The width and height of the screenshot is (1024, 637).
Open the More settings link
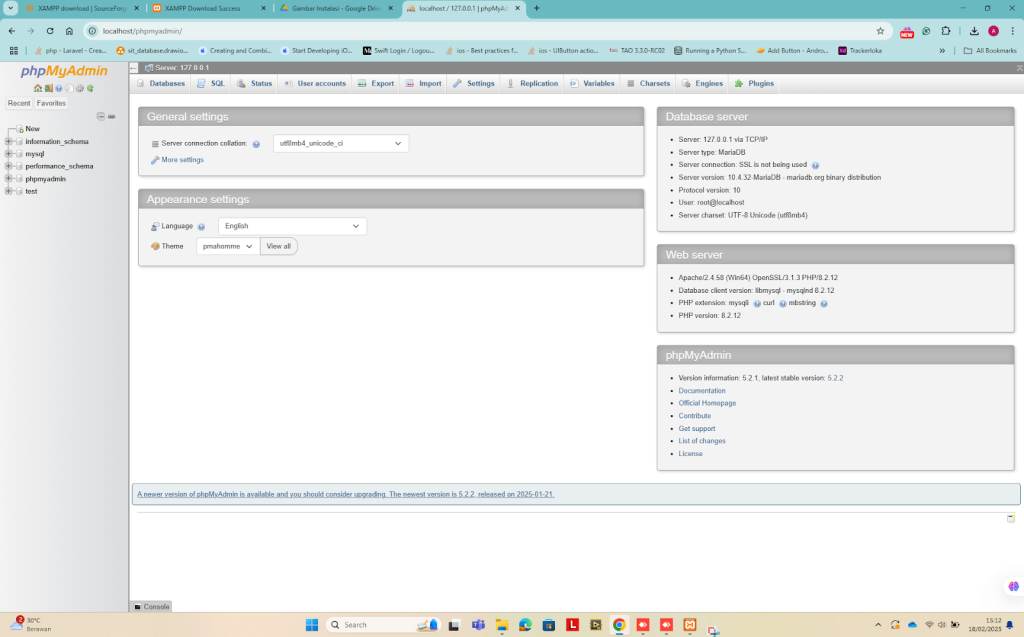pyautogui.click(x=182, y=160)
